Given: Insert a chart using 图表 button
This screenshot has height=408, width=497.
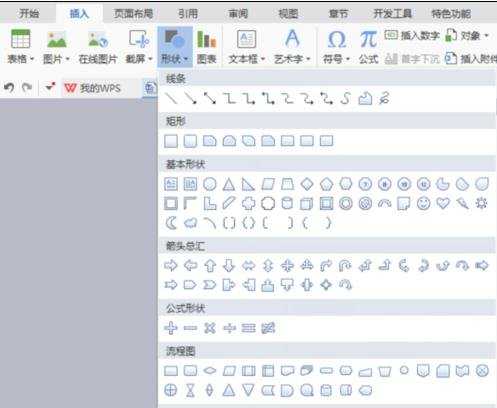Looking at the screenshot, I should coord(207,47).
